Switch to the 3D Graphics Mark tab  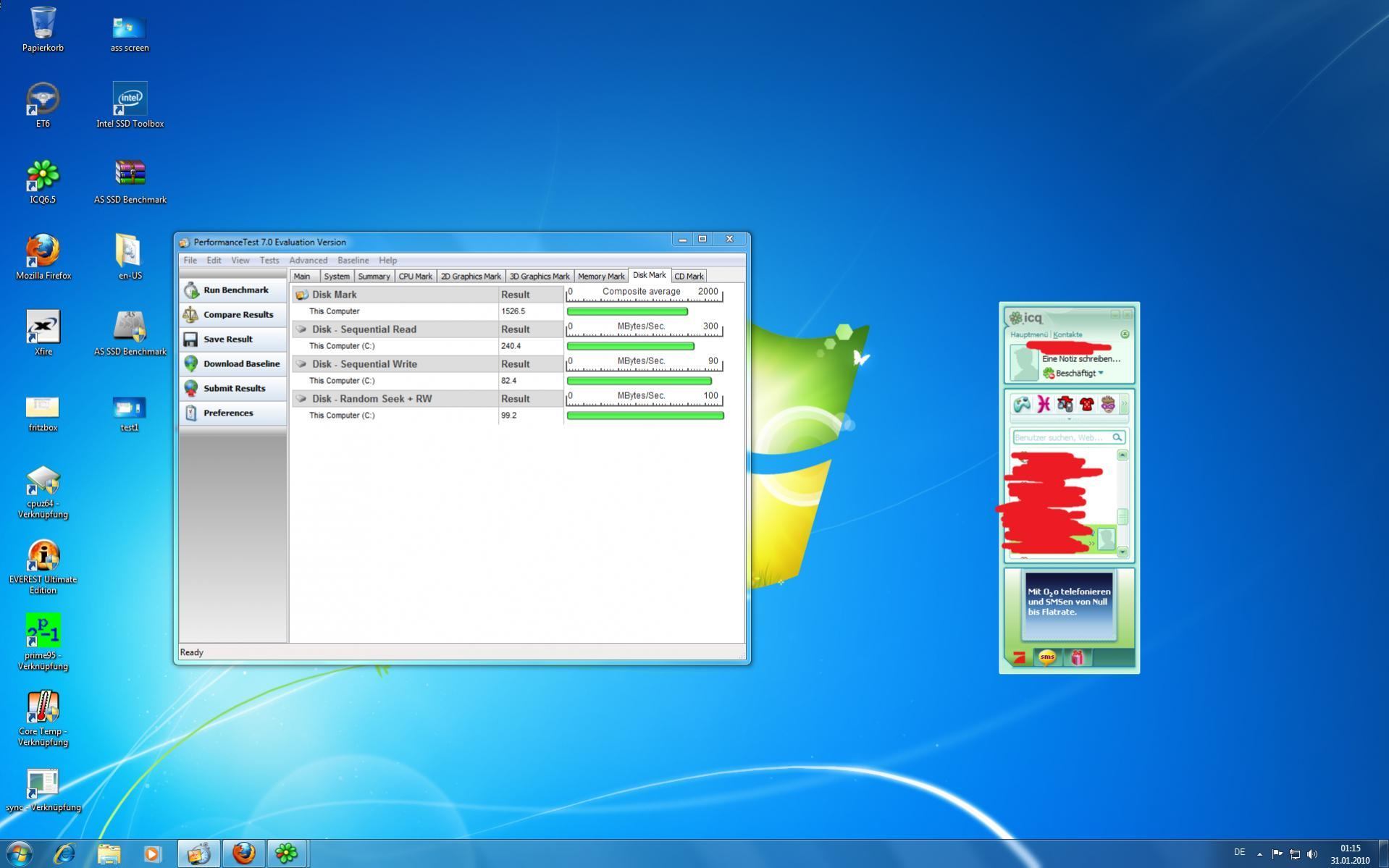point(540,277)
